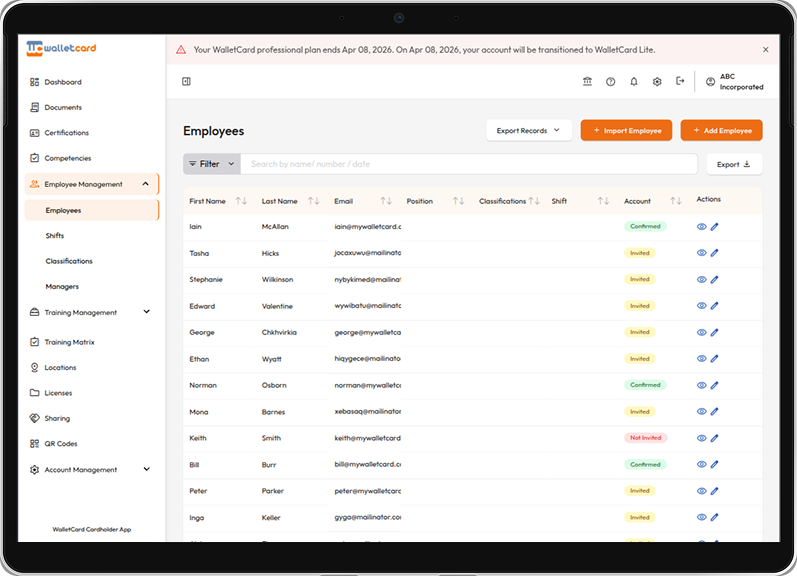Edit Edward Valentine with pencil icon

click(x=714, y=306)
